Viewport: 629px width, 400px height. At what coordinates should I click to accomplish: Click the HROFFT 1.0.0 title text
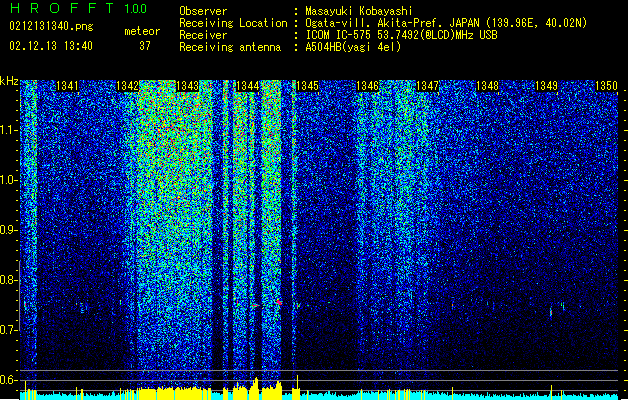coord(78,8)
